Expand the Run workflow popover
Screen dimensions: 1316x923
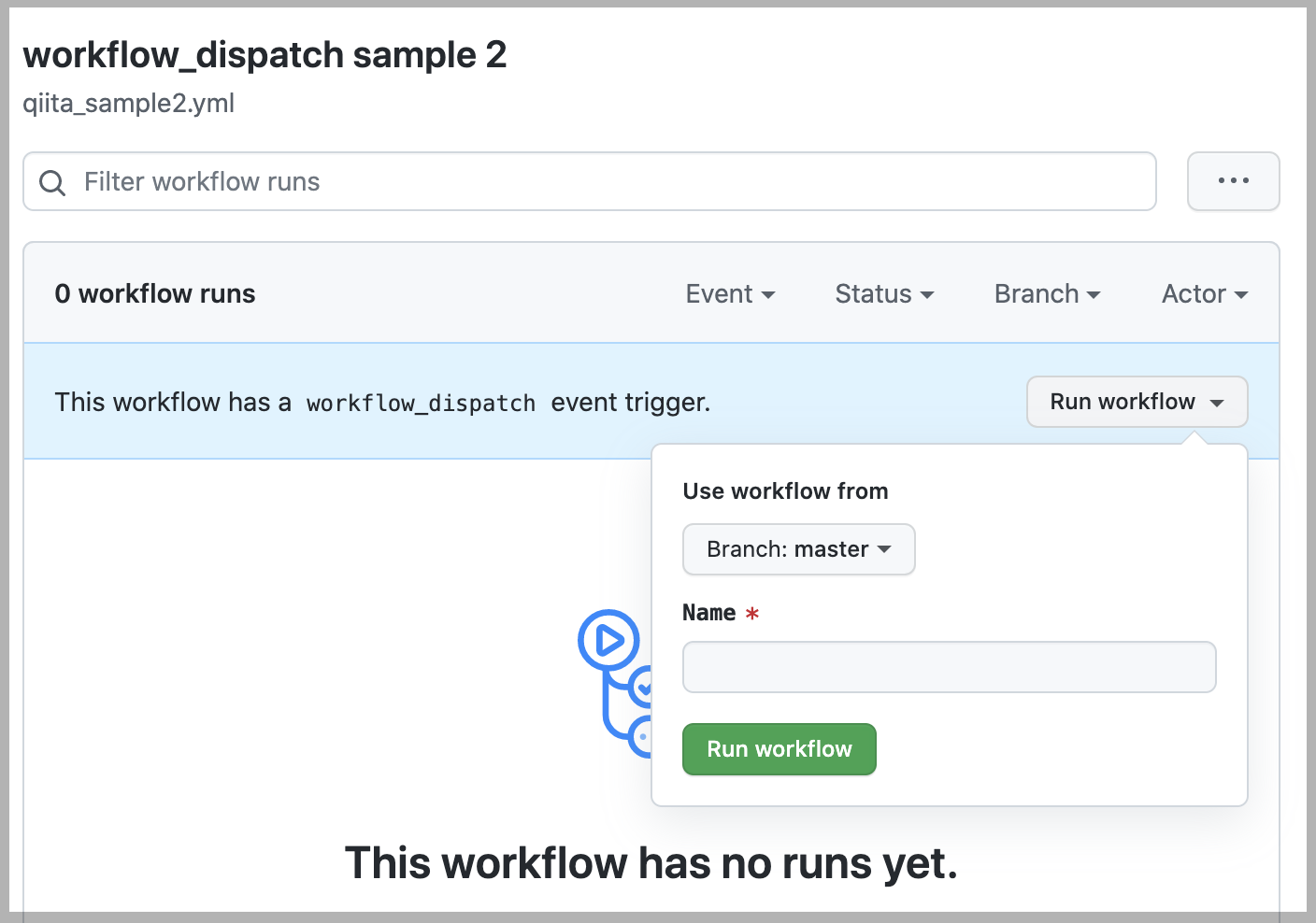tap(1137, 402)
